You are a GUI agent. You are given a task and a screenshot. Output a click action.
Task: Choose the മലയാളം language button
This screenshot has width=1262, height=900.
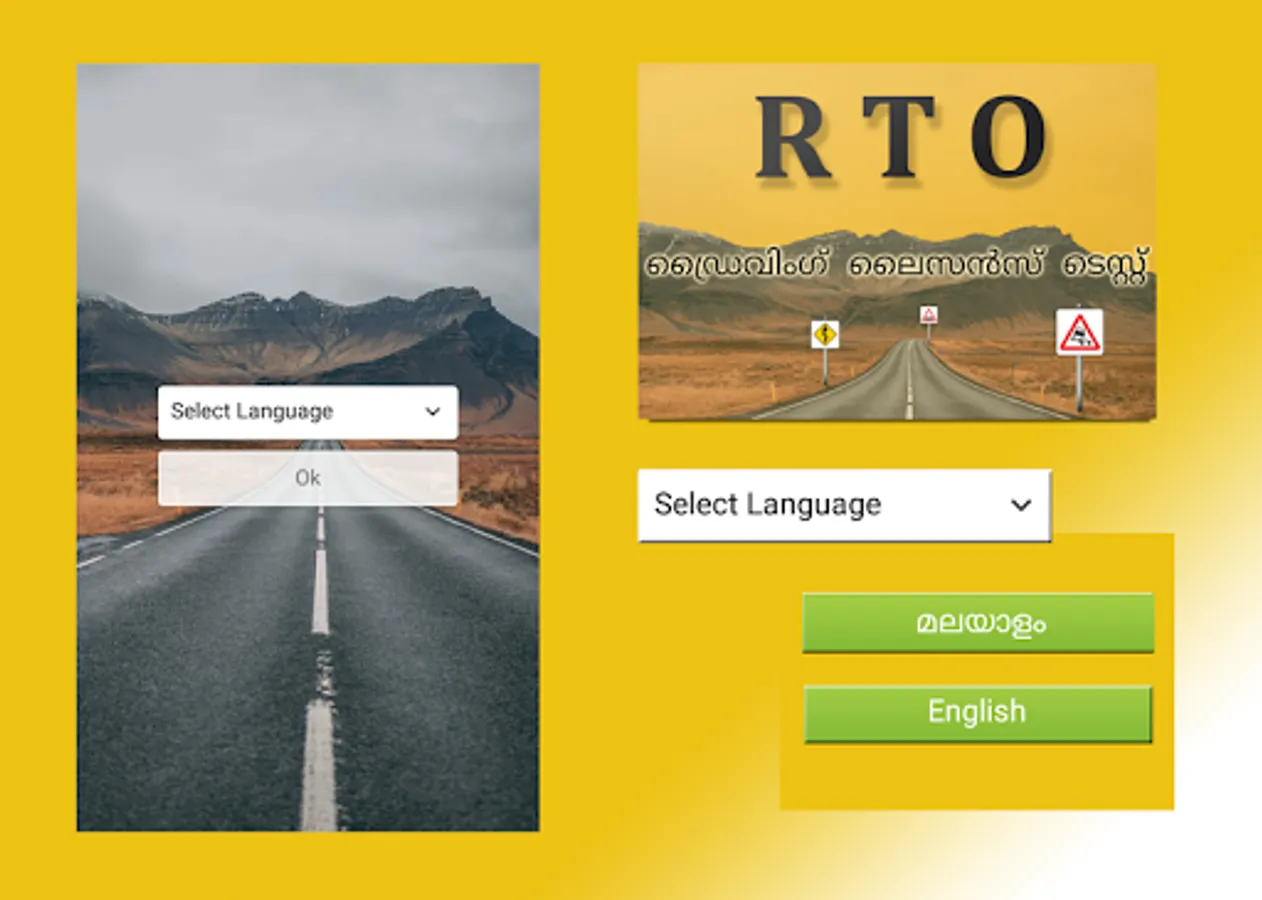[x=978, y=623]
